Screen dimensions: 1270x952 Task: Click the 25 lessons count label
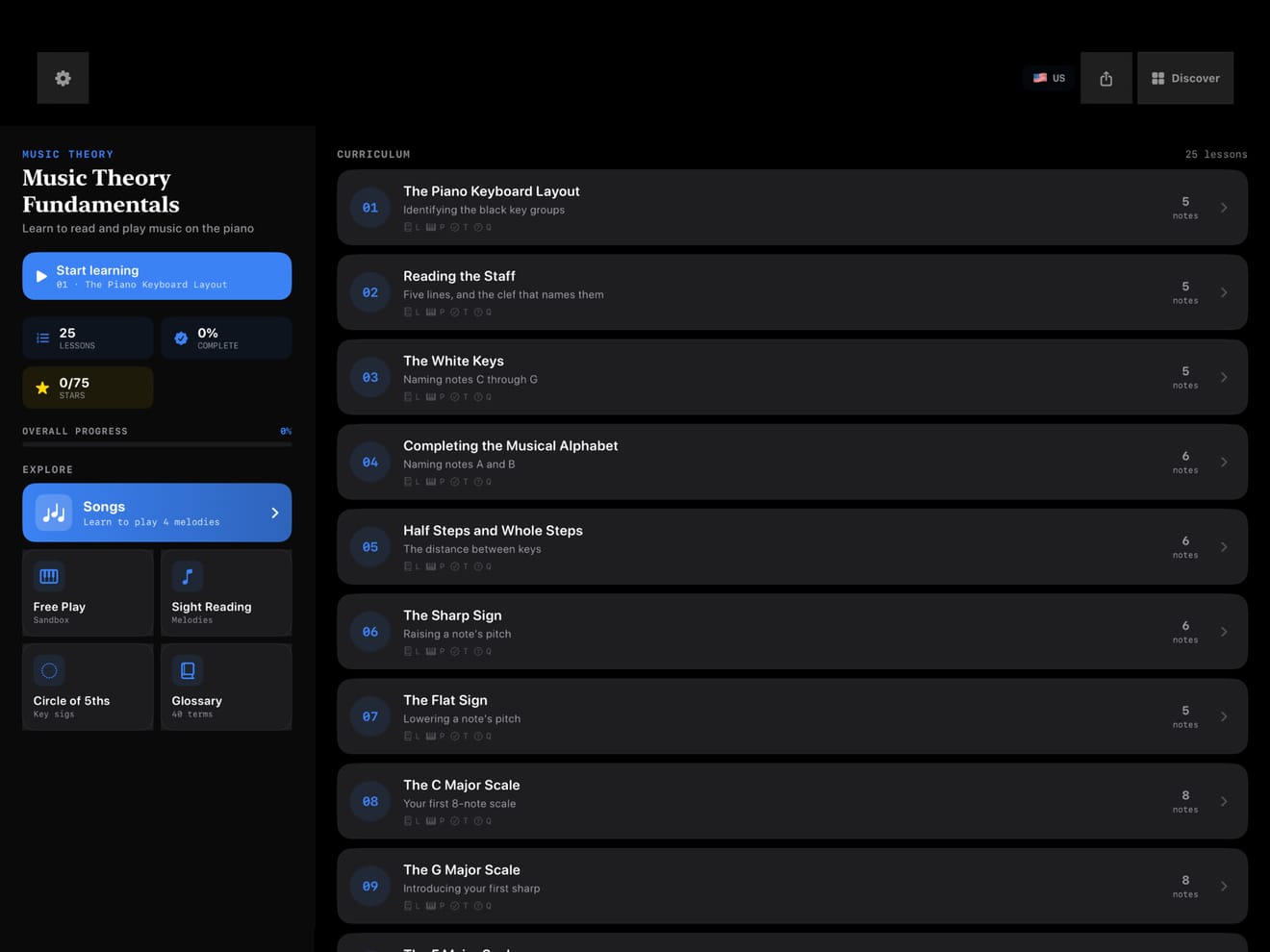1216,155
